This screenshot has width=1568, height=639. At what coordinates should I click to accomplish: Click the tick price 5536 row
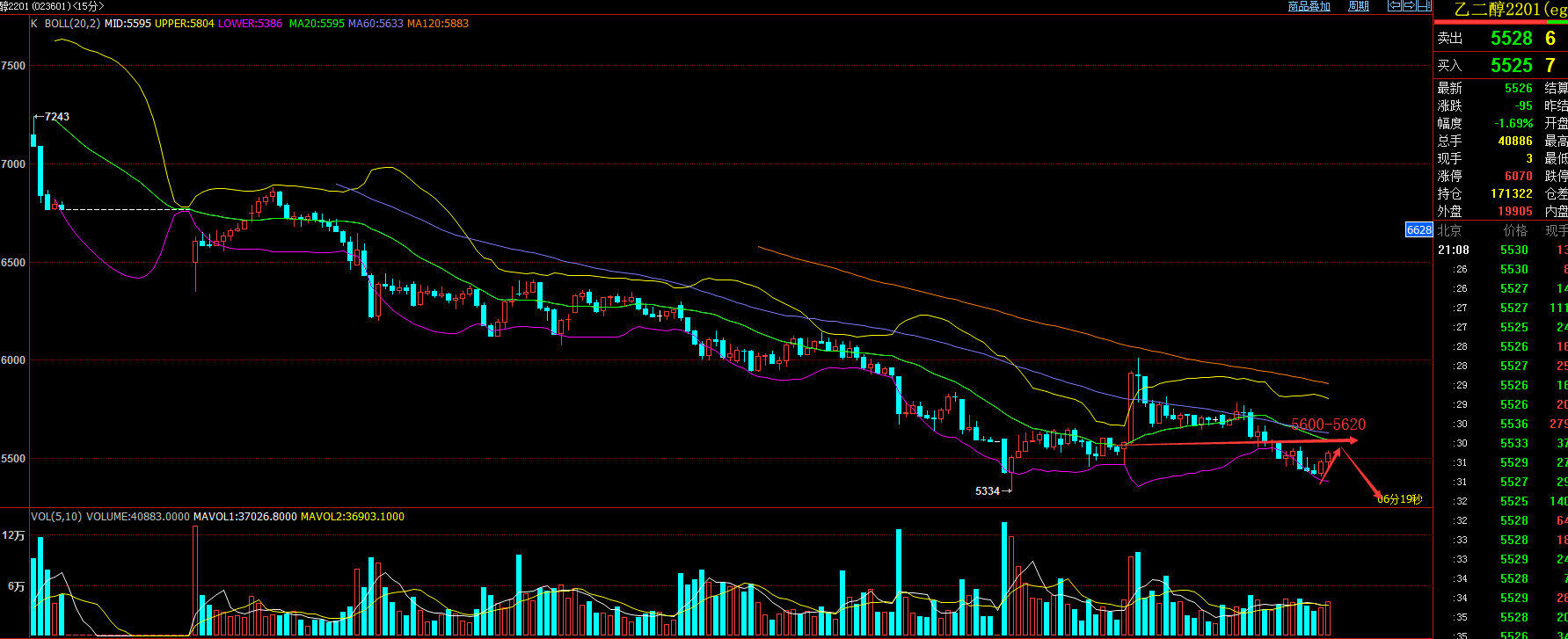pyautogui.click(x=1501, y=425)
